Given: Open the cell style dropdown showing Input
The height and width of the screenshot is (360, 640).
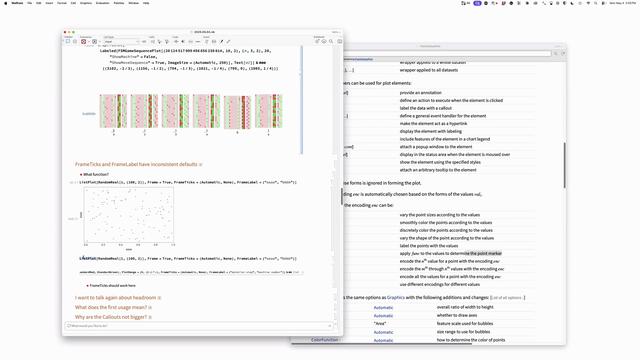Looking at the screenshot, I should 121,41.
